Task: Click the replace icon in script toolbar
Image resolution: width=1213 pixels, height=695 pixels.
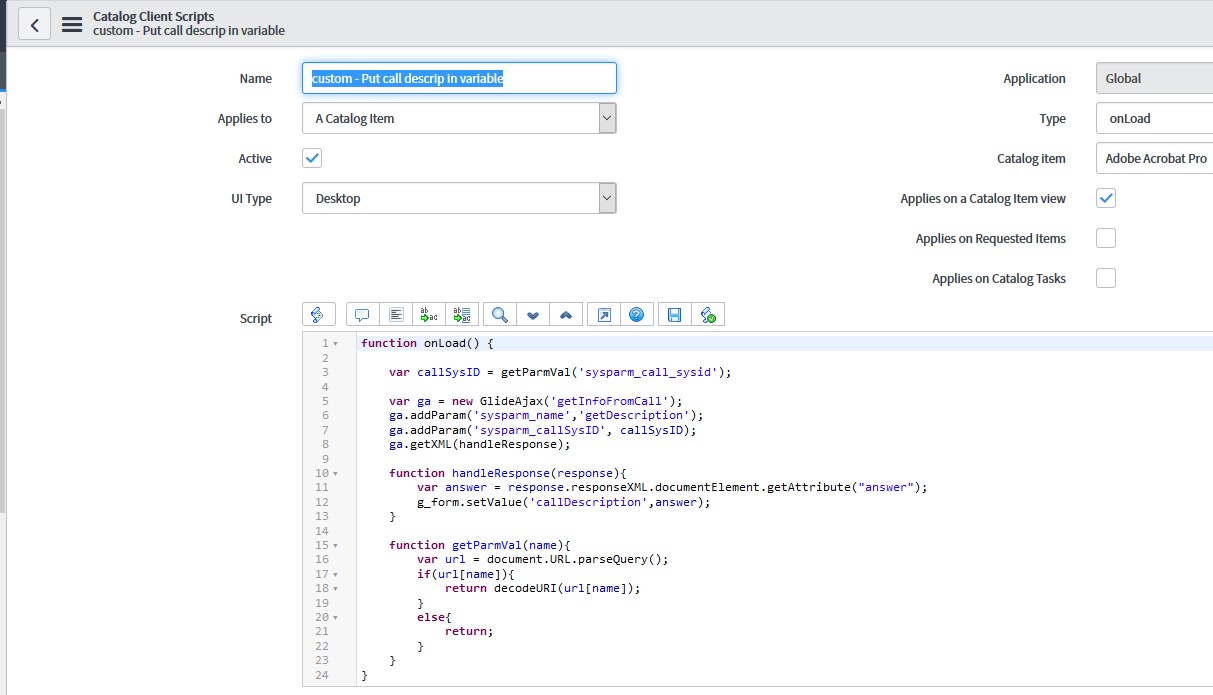Action: [430, 315]
